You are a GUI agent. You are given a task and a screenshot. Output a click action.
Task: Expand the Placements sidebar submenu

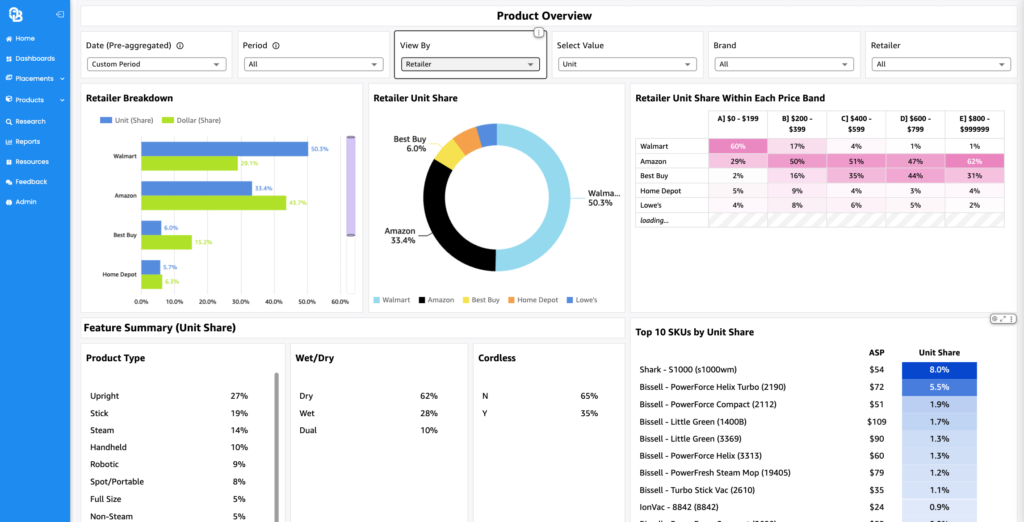(x=62, y=78)
